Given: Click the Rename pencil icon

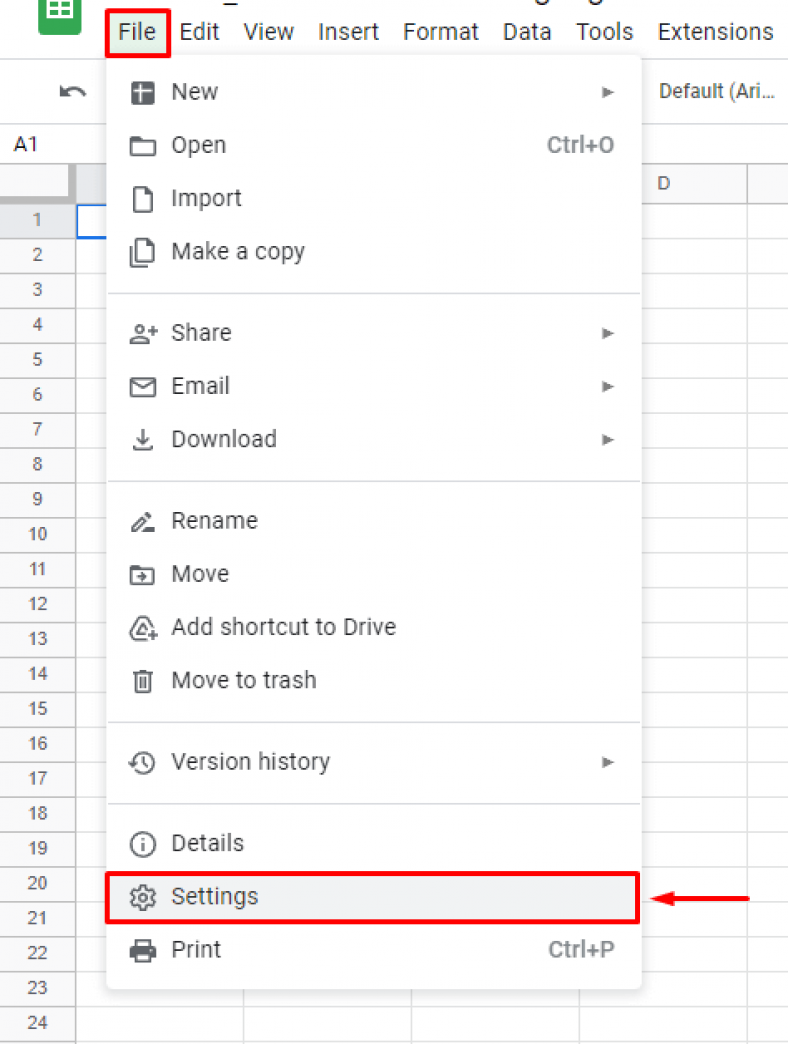Looking at the screenshot, I should [142, 521].
